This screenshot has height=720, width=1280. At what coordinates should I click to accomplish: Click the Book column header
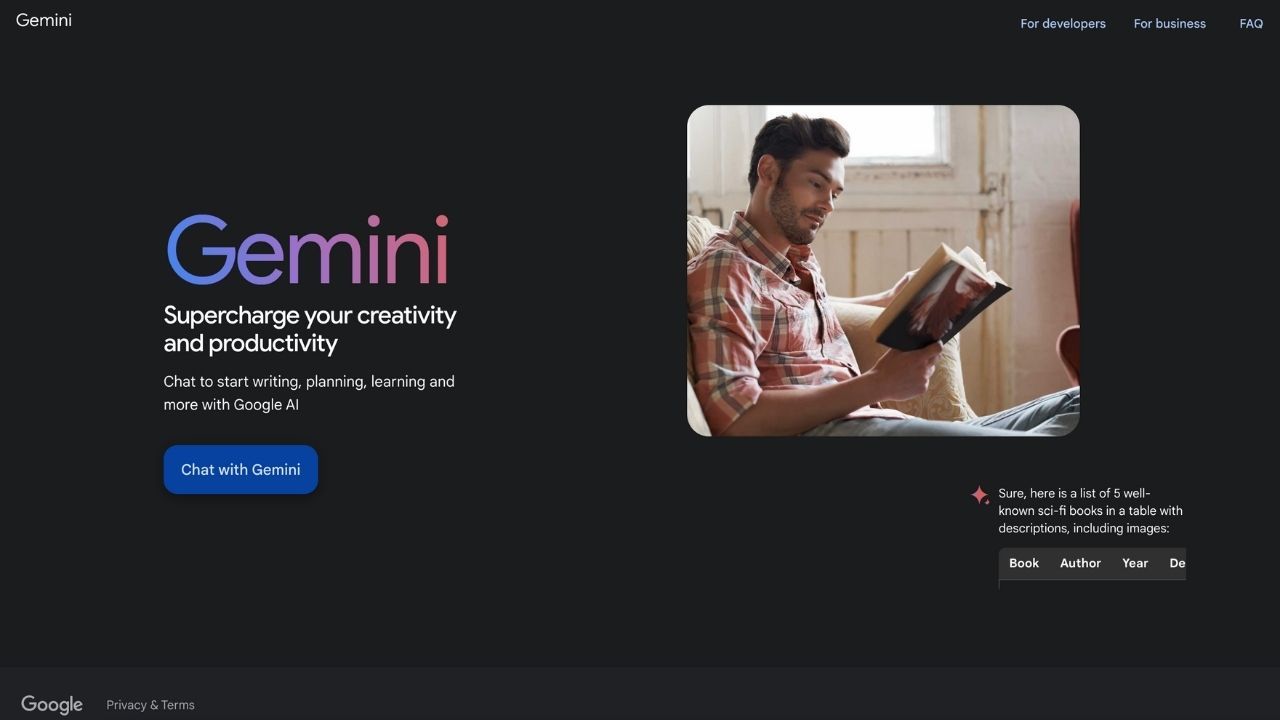(x=1024, y=563)
